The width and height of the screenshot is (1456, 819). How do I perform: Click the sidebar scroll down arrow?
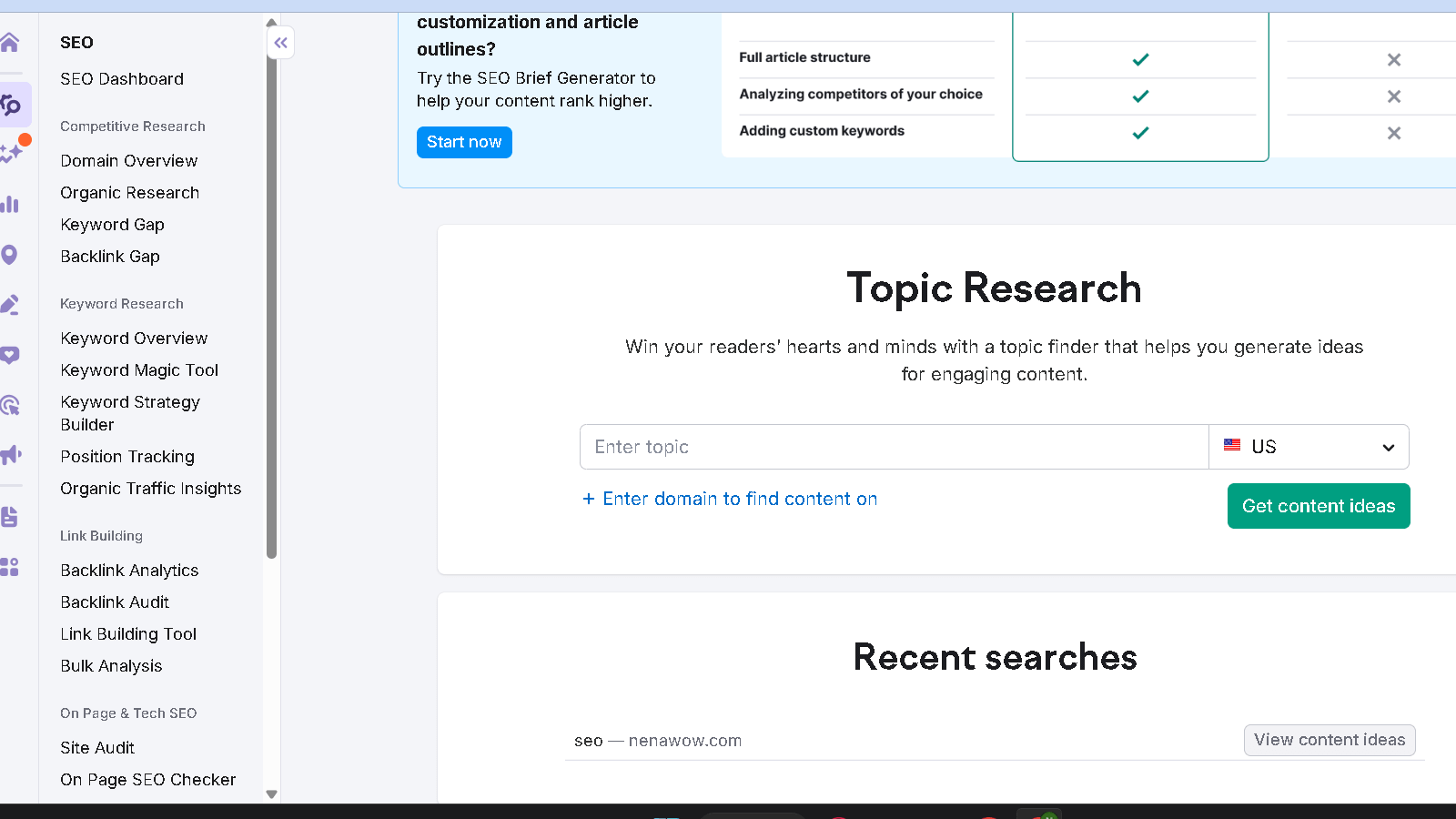pos(271,794)
